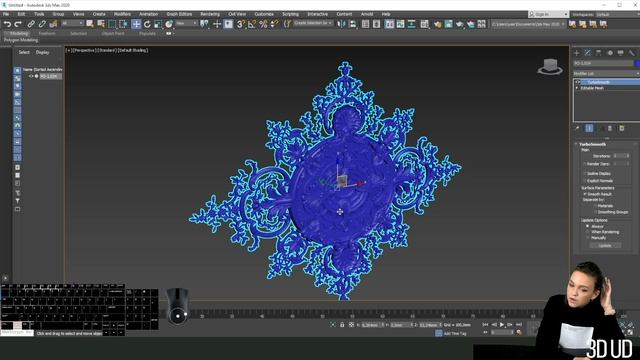Select the When Rendering radio button
This screenshot has height=360, width=640.
[588, 232]
